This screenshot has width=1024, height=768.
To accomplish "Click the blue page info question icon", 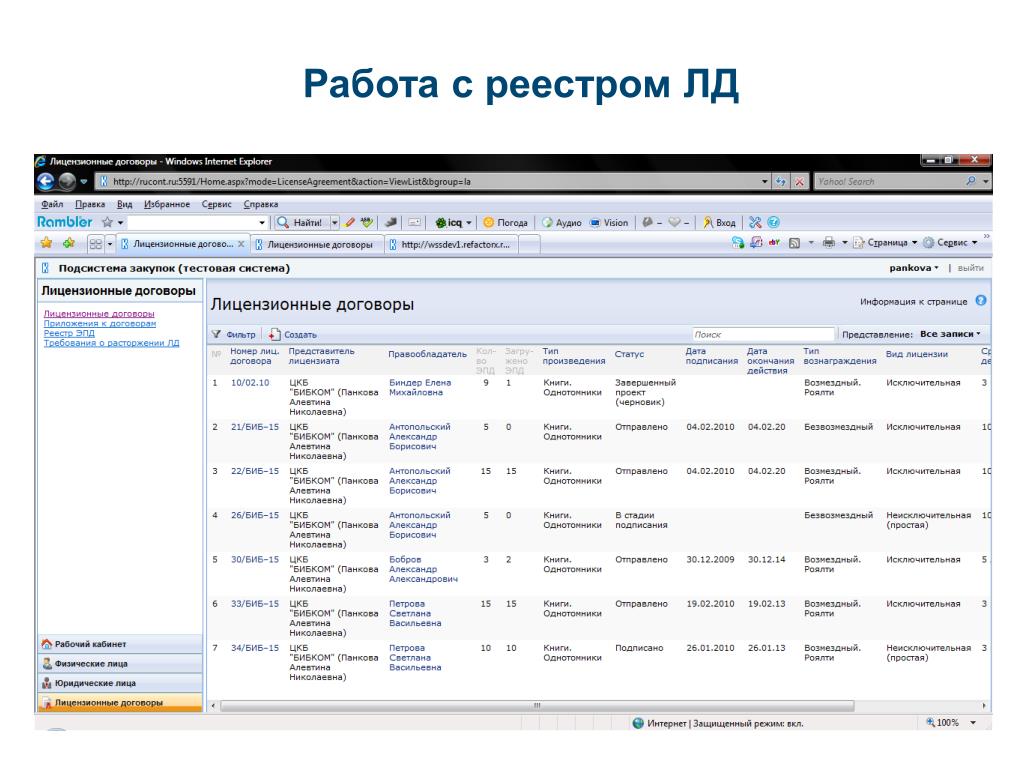I will point(981,301).
